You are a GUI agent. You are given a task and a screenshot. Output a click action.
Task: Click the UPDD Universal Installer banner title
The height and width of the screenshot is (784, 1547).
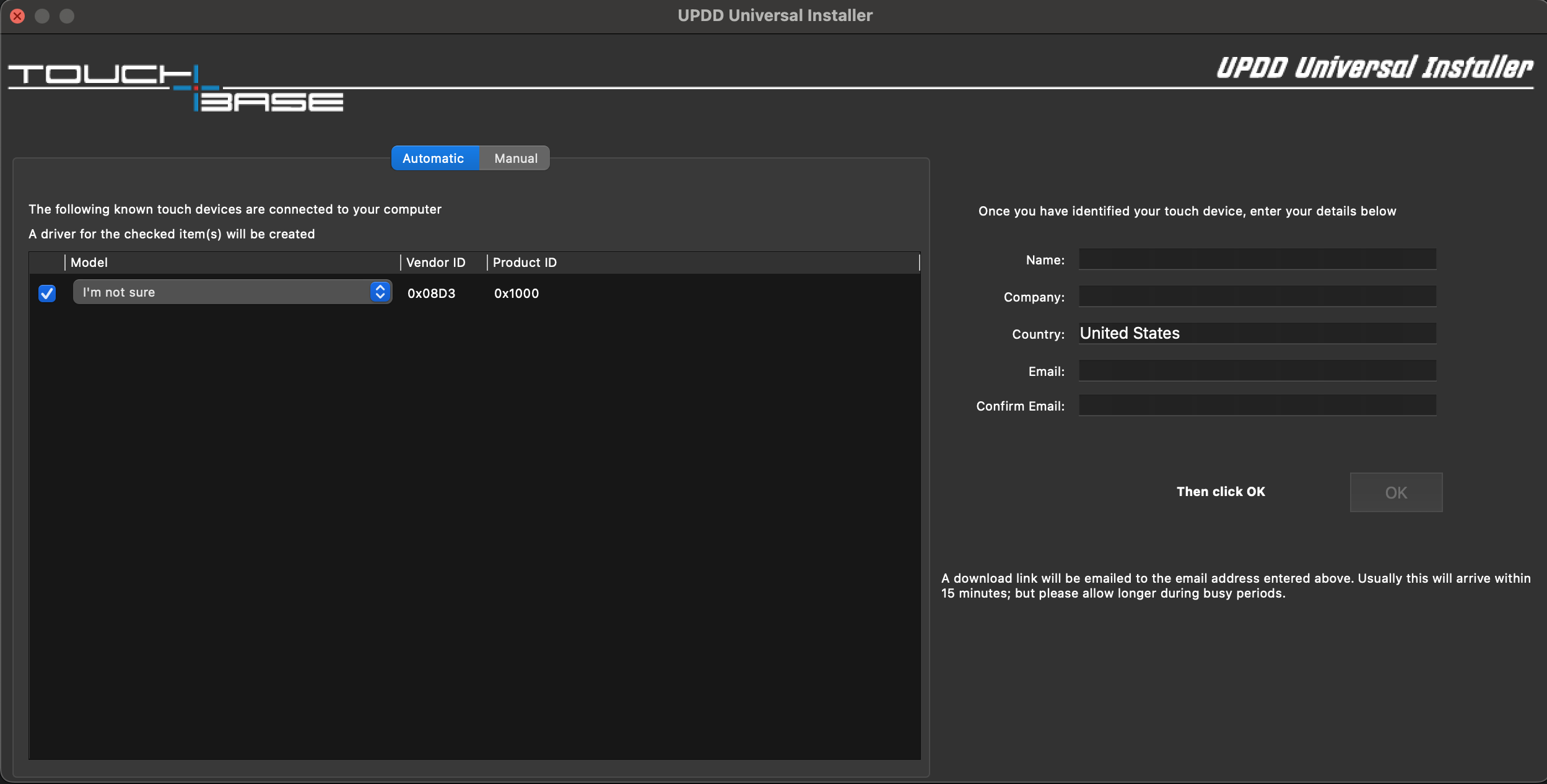[1374, 68]
